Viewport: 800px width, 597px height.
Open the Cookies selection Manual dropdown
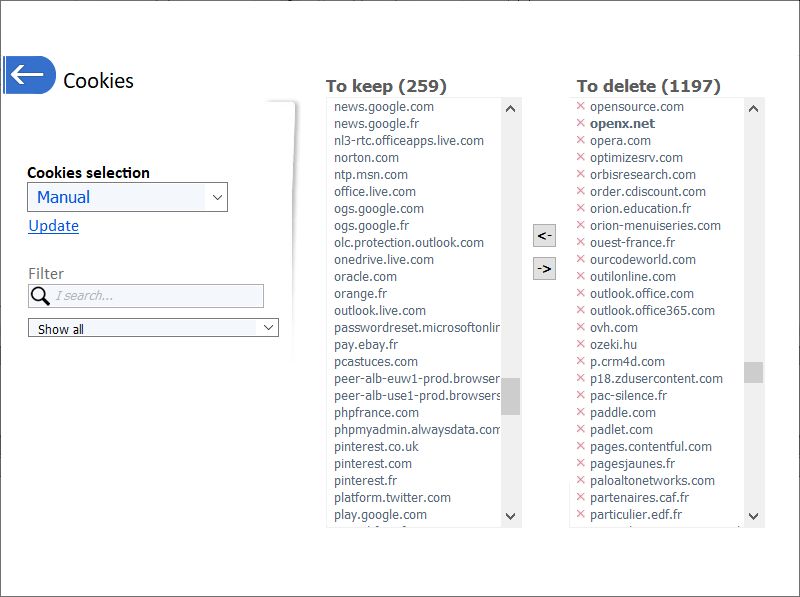tap(127, 197)
